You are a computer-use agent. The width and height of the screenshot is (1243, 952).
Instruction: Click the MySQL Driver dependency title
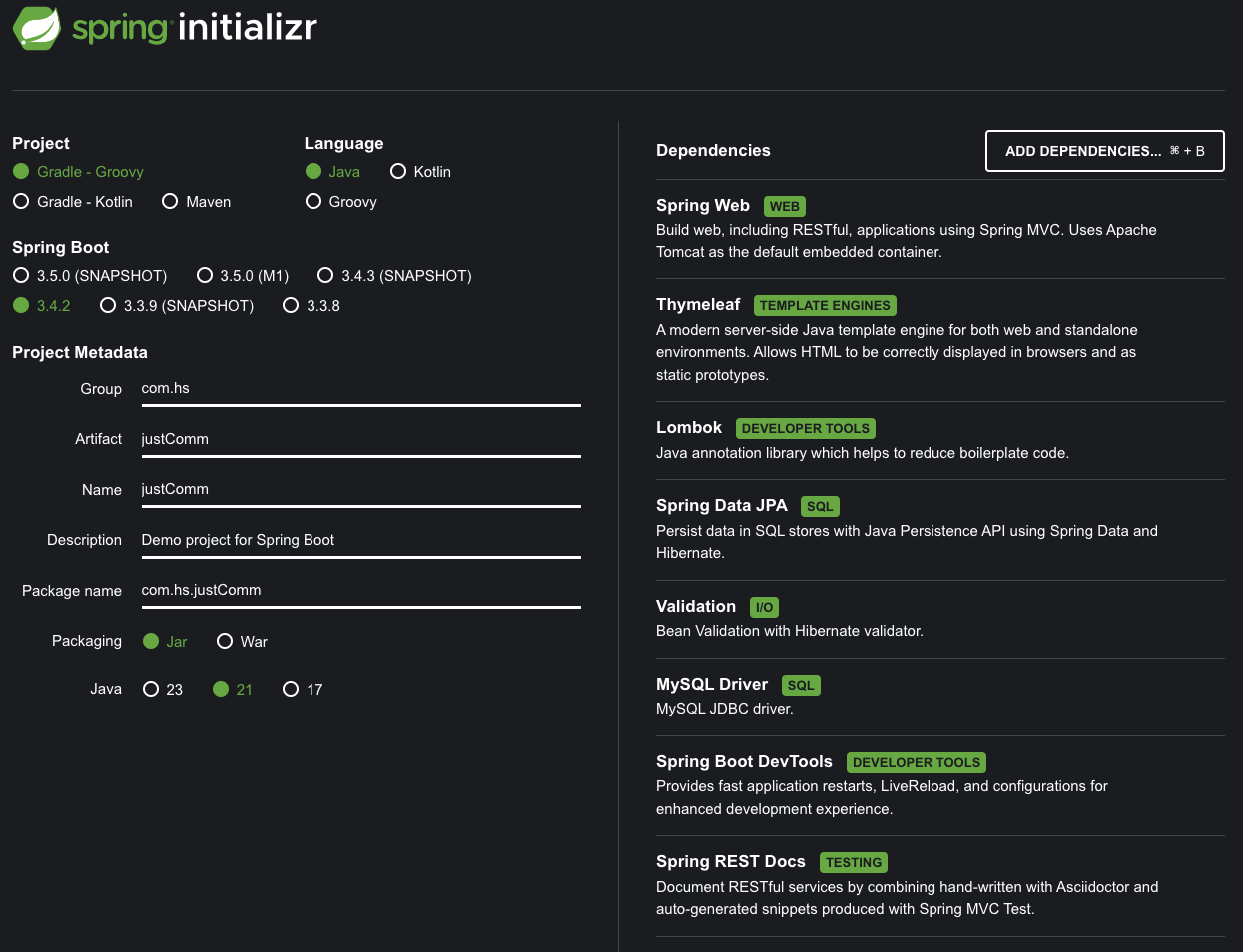pos(712,685)
